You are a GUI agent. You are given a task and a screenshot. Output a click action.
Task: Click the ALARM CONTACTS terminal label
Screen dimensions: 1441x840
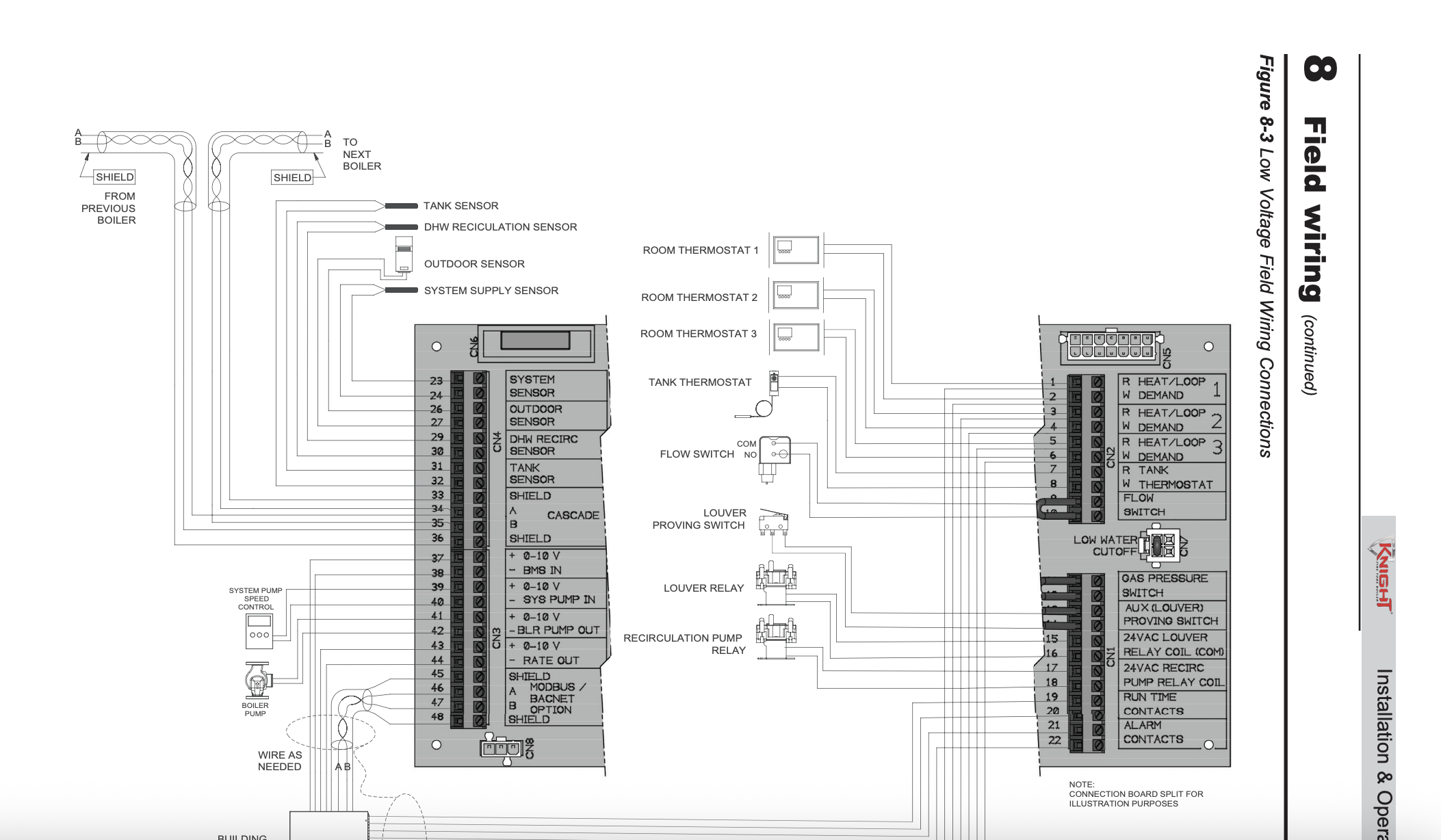pos(1152,733)
